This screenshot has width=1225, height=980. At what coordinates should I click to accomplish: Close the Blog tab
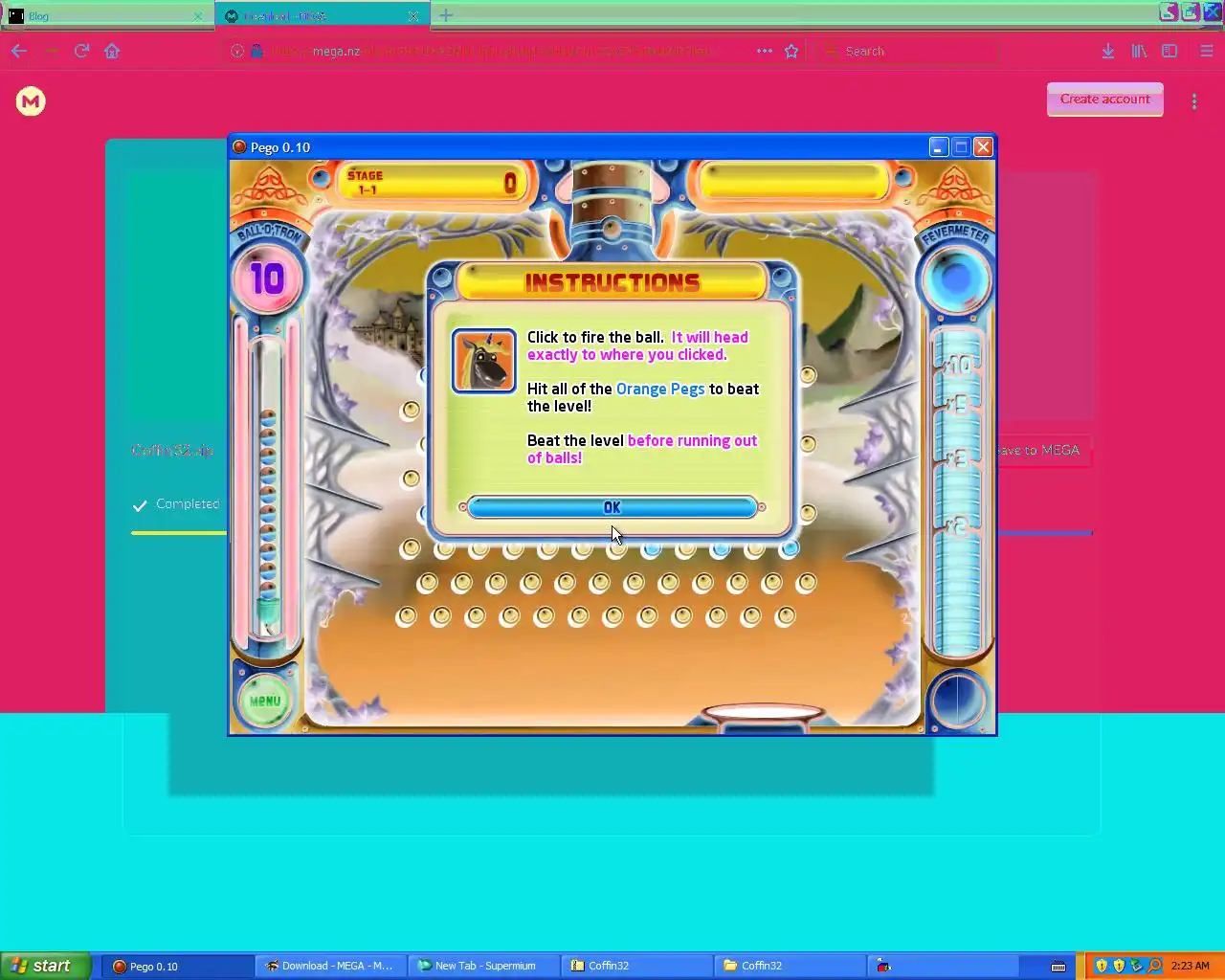(198, 15)
